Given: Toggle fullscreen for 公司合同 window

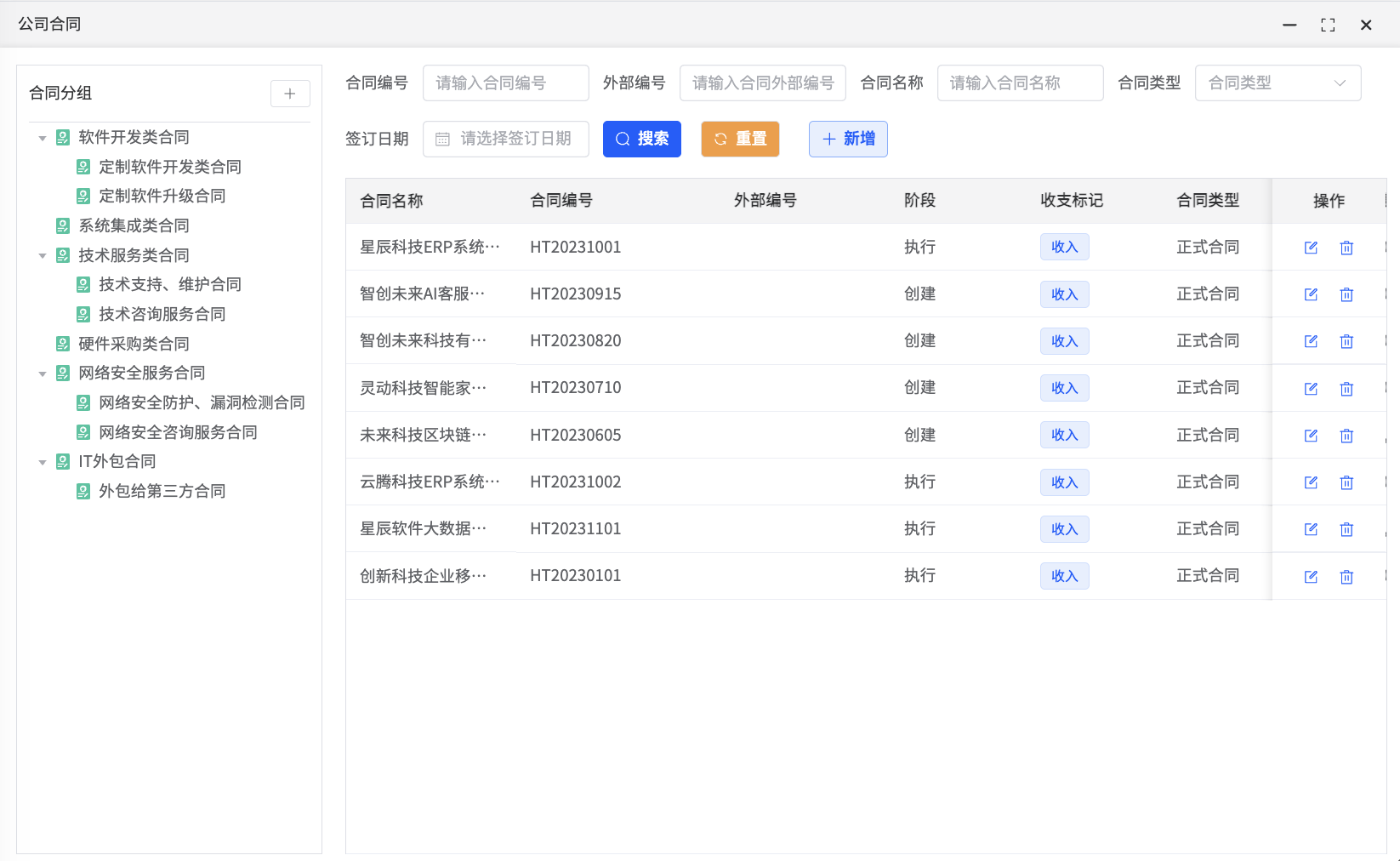Looking at the screenshot, I should click(x=1328, y=25).
